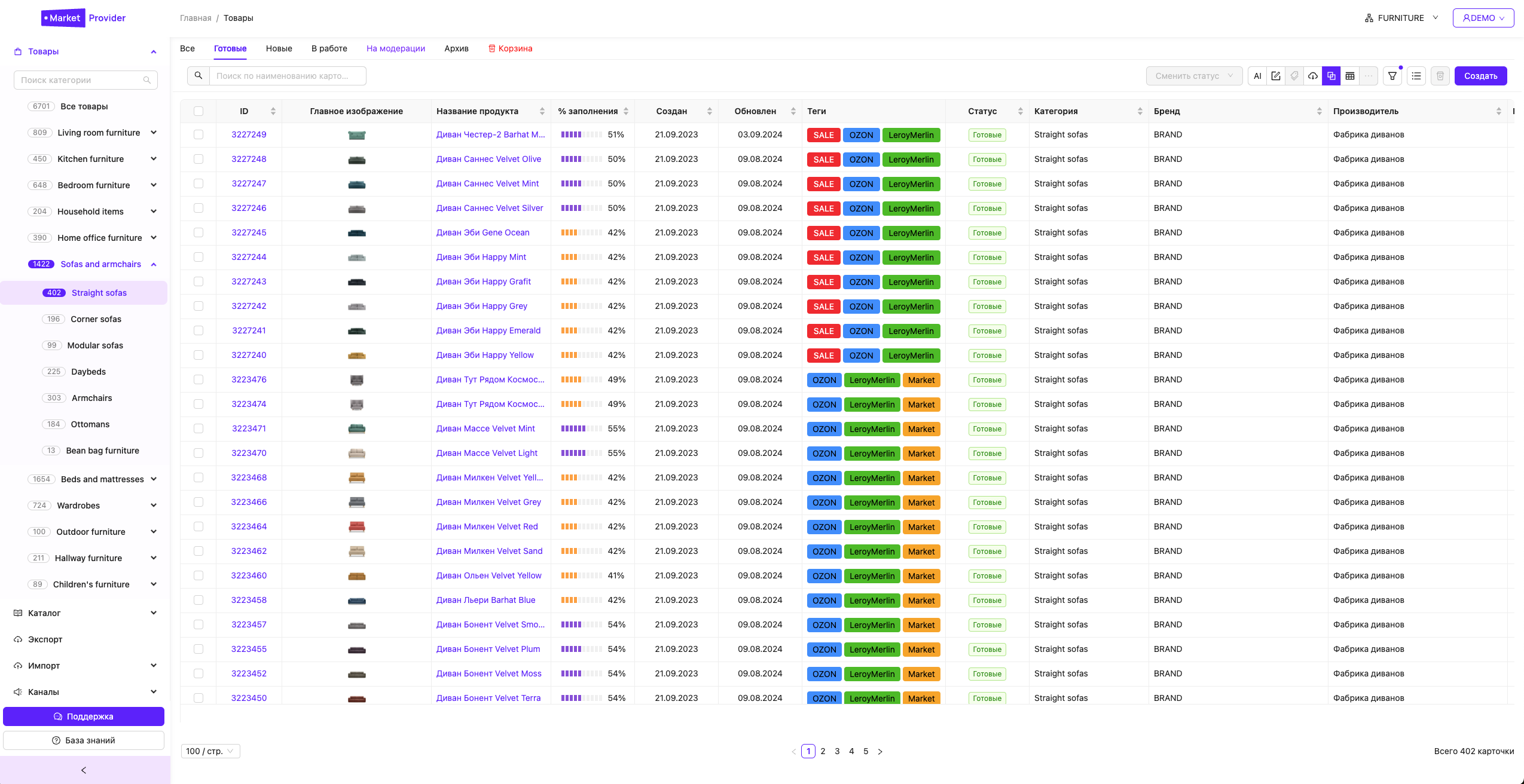Screen dimensions: 1524x784
Task: Click the list view icon
Action: pyautogui.click(x=1416, y=76)
